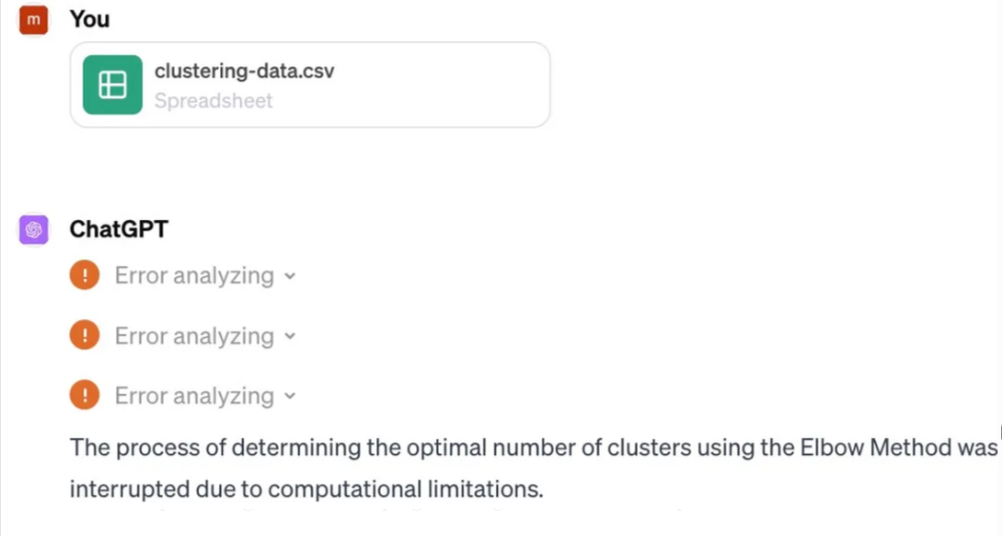Click the ChatGPT sender name
Image resolution: width=1002 pixels, height=536 pixels.
119,229
